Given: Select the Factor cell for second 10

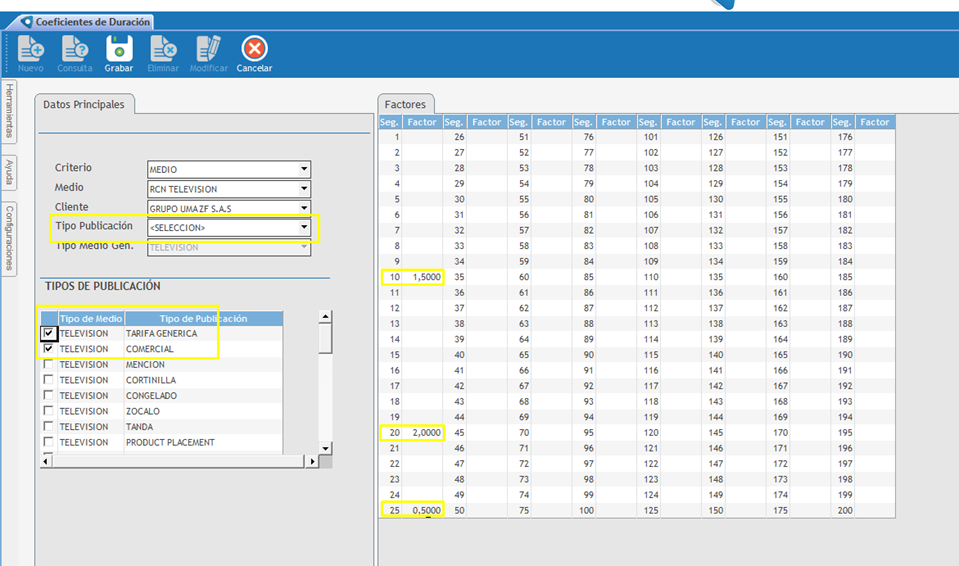Looking at the screenshot, I should pyautogui.click(x=423, y=277).
